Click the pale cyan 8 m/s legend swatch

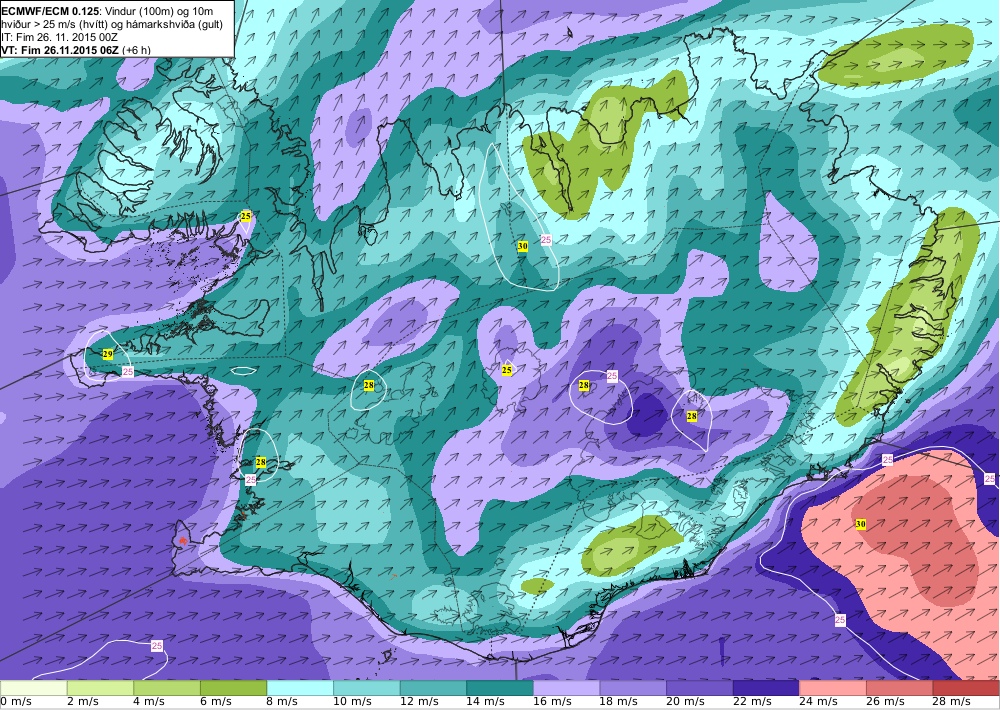pos(300,688)
